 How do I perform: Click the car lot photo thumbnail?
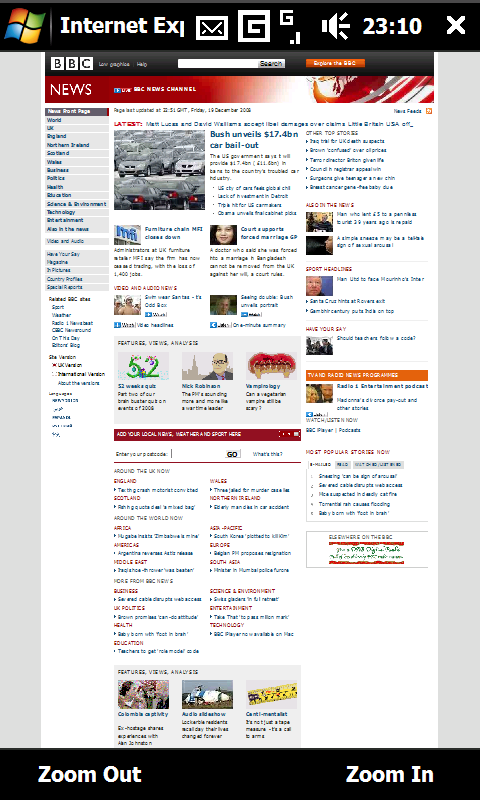pyautogui.click(x=159, y=170)
